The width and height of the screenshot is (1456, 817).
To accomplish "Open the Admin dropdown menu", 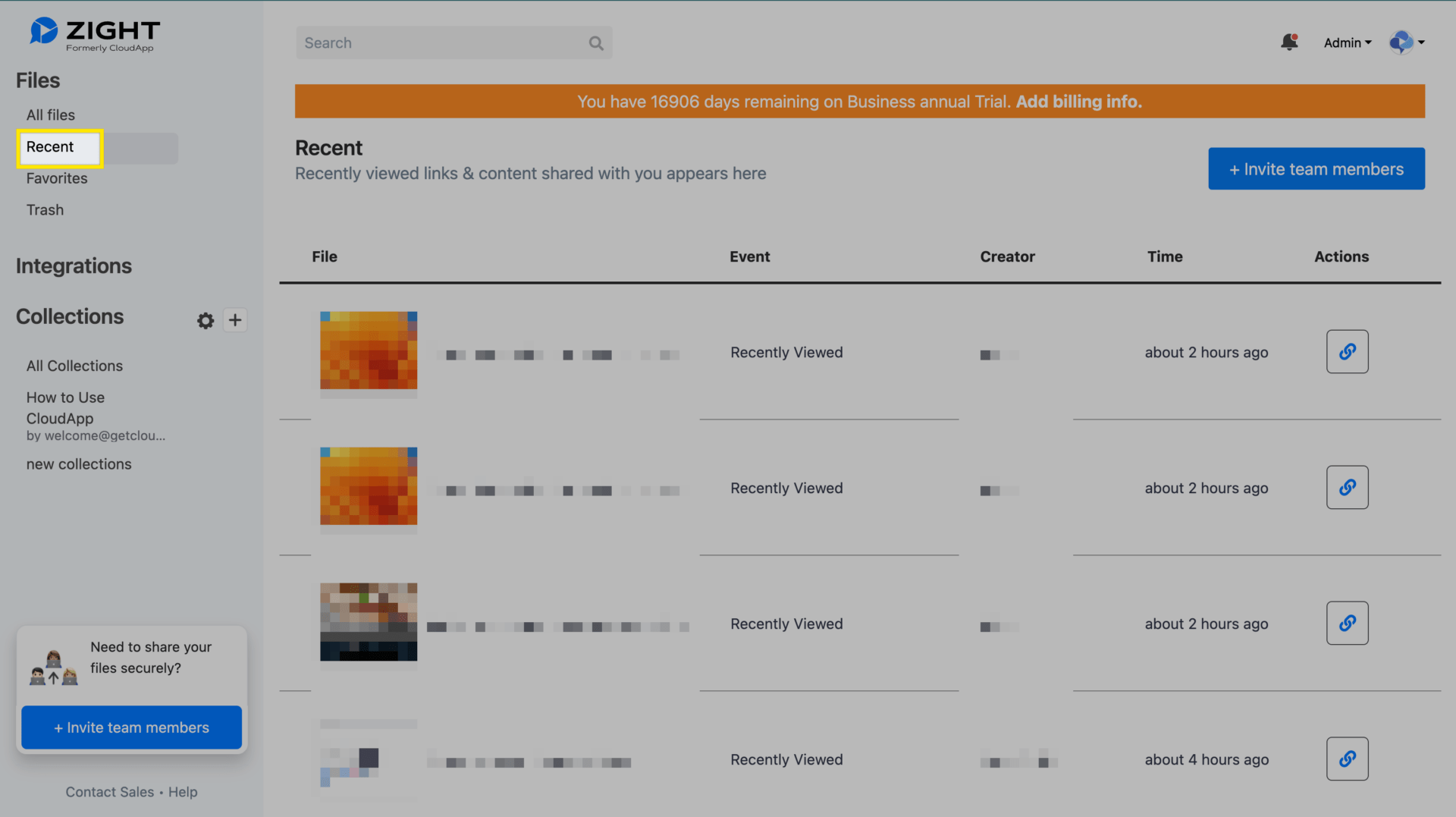I will tap(1347, 43).
